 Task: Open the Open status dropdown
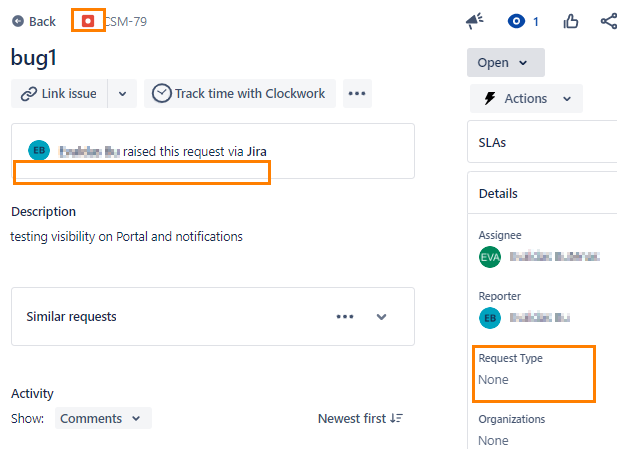click(x=506, y=63)
